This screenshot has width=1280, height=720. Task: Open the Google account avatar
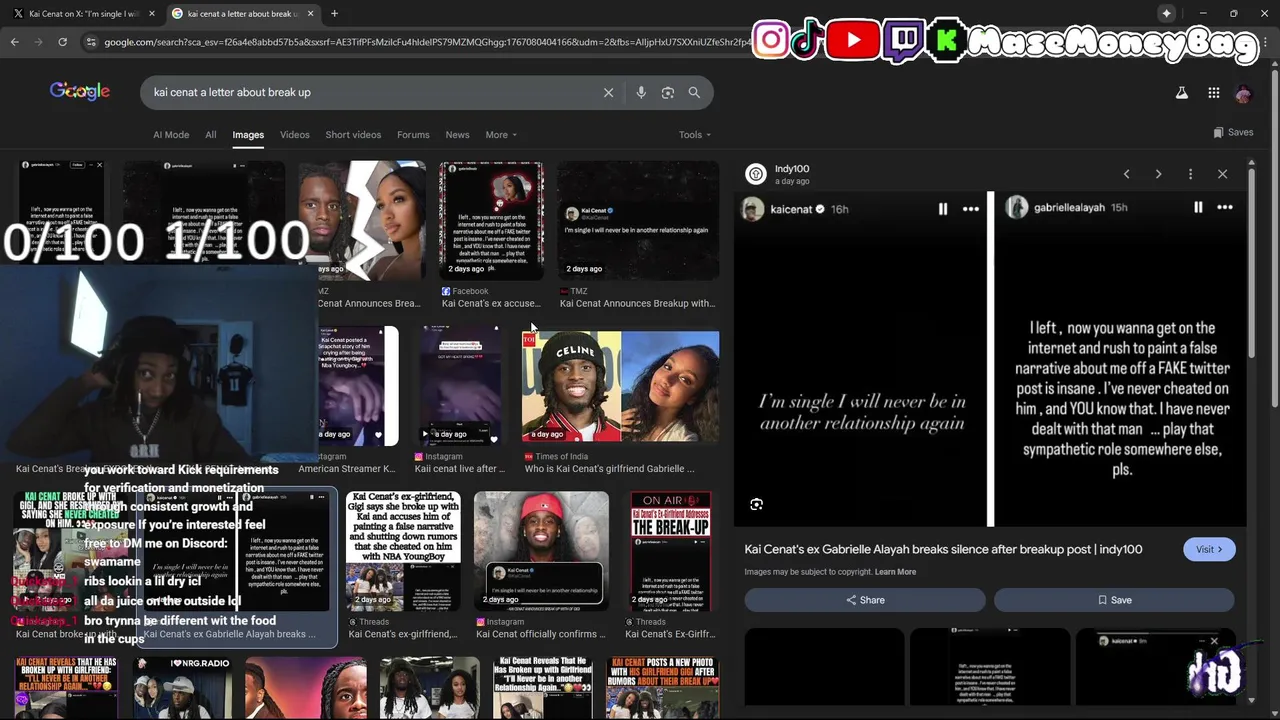(1243, 93)
